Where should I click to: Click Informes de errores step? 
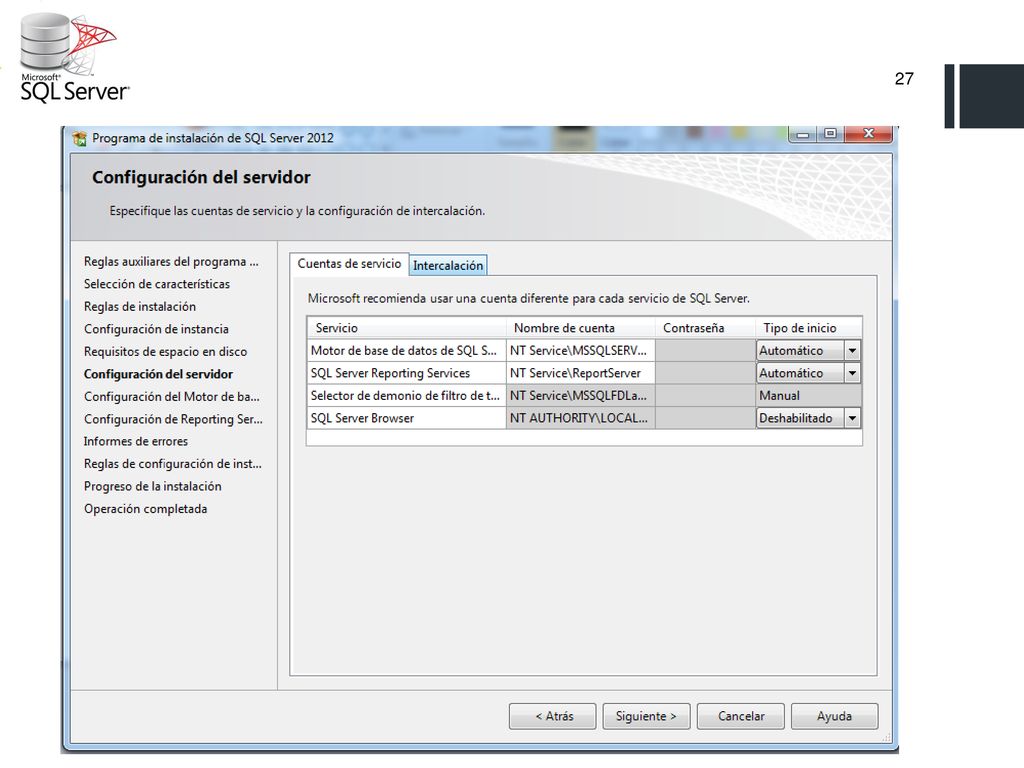coord(136,441)
